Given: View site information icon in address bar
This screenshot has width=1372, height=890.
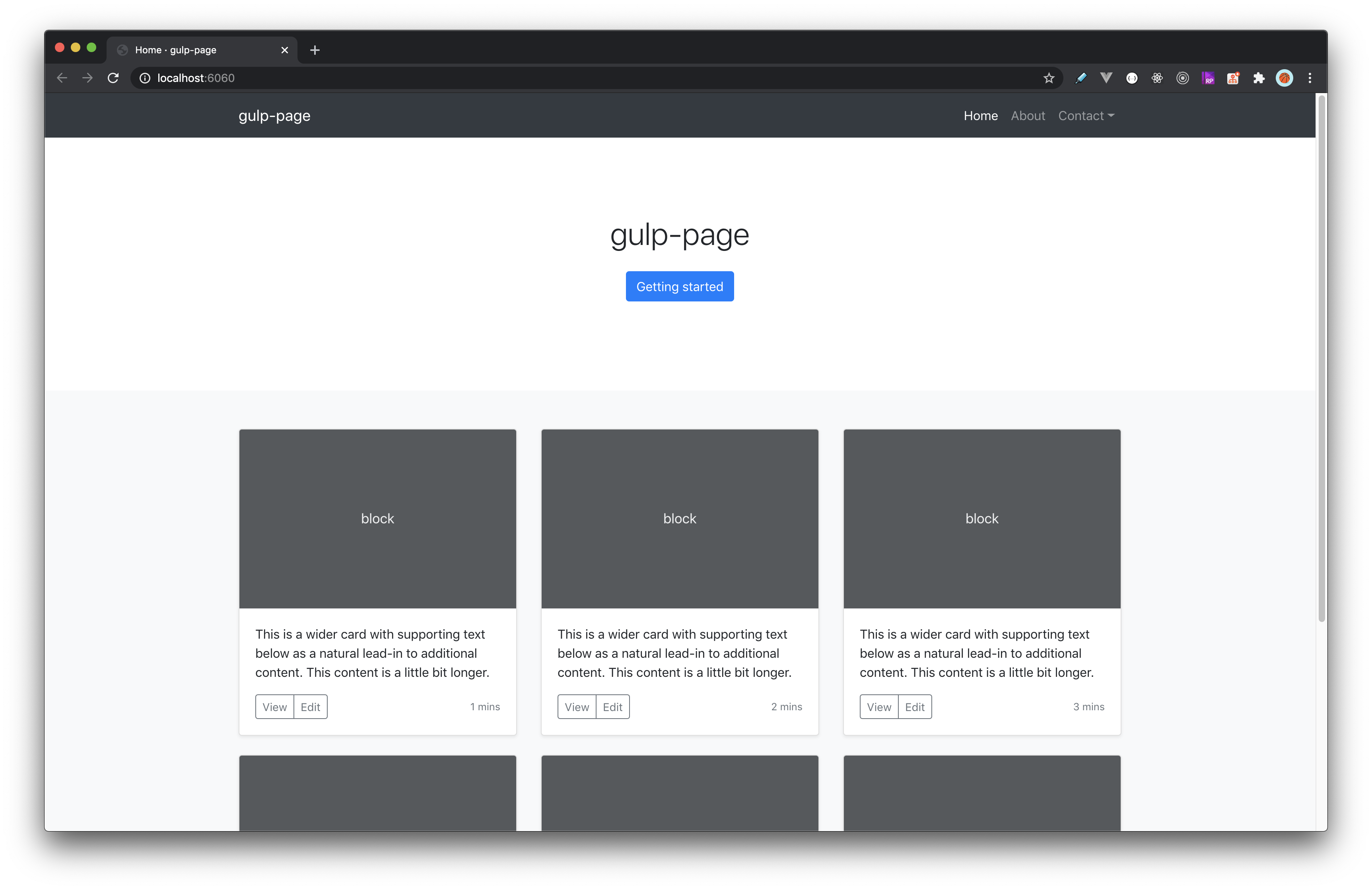Looking at the screenshot, I should (145, 78).
